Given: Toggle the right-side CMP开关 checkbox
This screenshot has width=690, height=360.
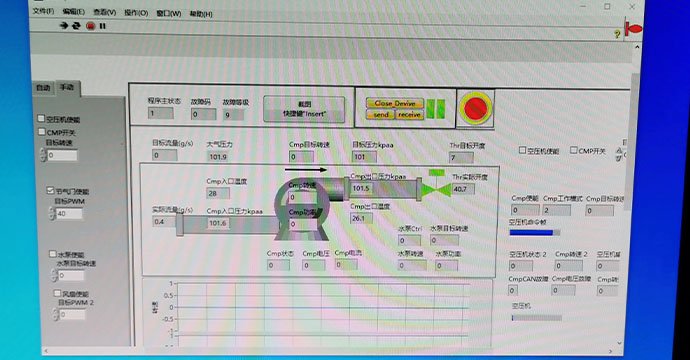Looking at the screenshot, I should point(573,150).
